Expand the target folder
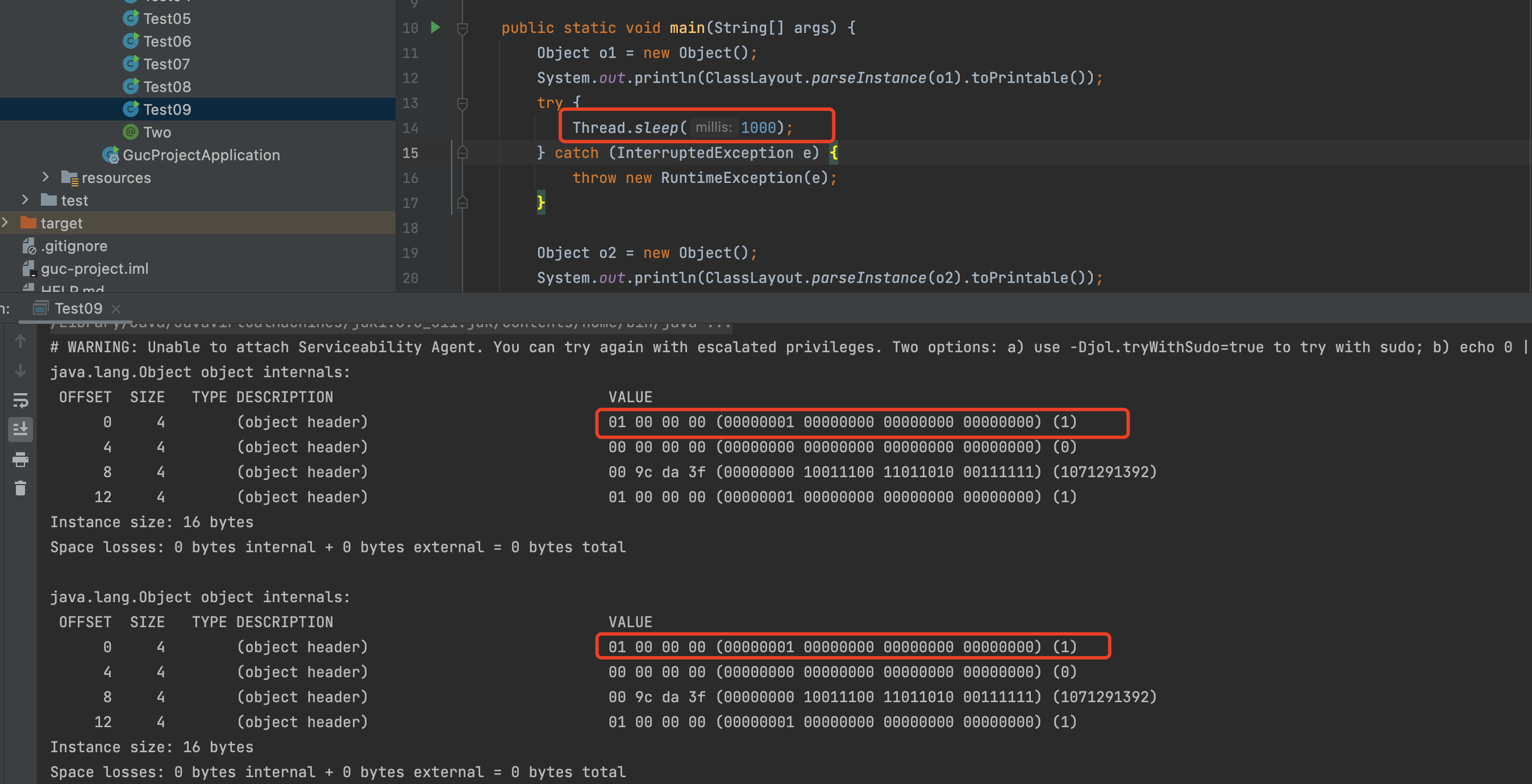1532x784 pixels. (5, 222)
